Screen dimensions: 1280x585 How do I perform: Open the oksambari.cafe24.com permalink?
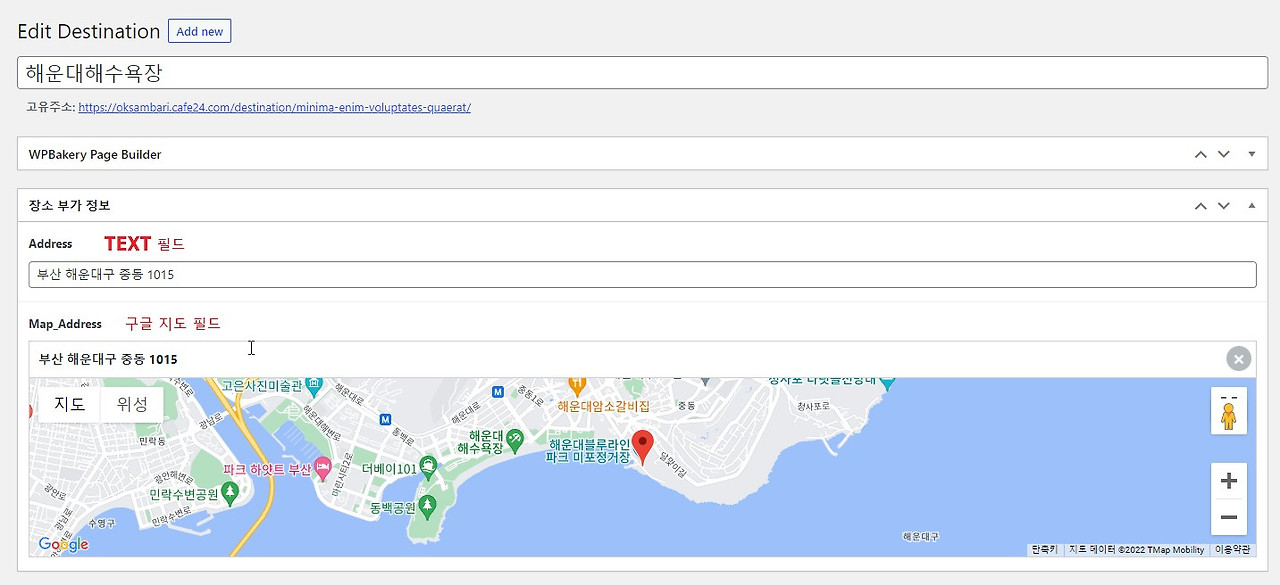point(274,107)
